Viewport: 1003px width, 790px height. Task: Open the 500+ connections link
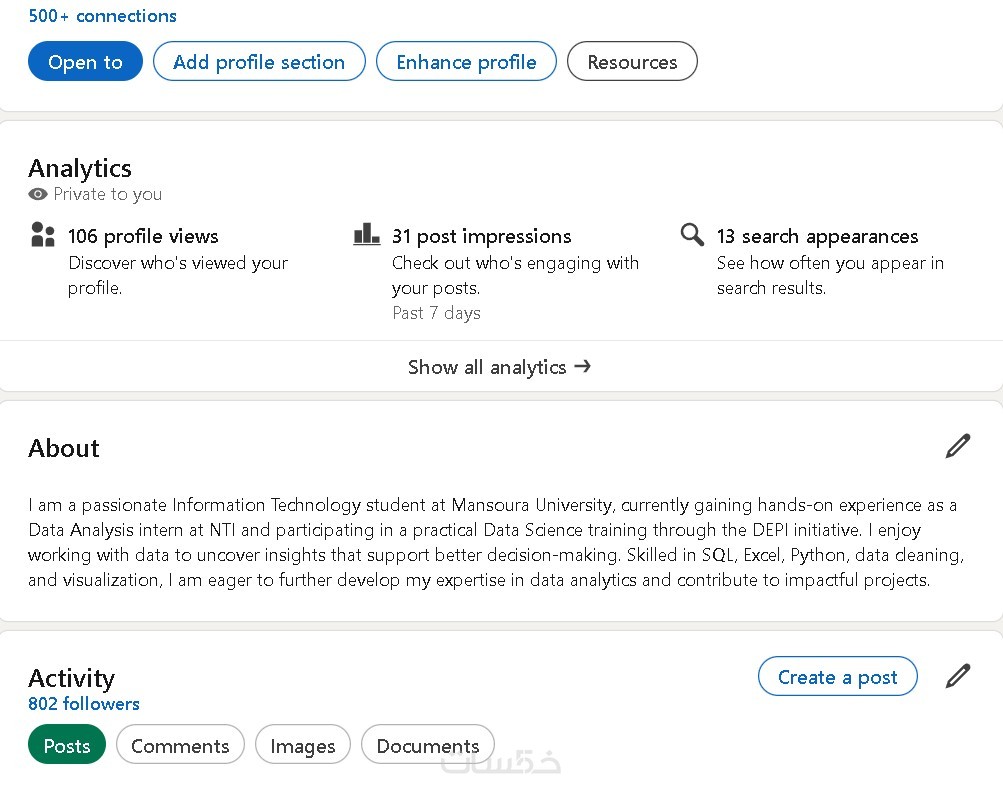pyautogui.click(x=102, y=16)
